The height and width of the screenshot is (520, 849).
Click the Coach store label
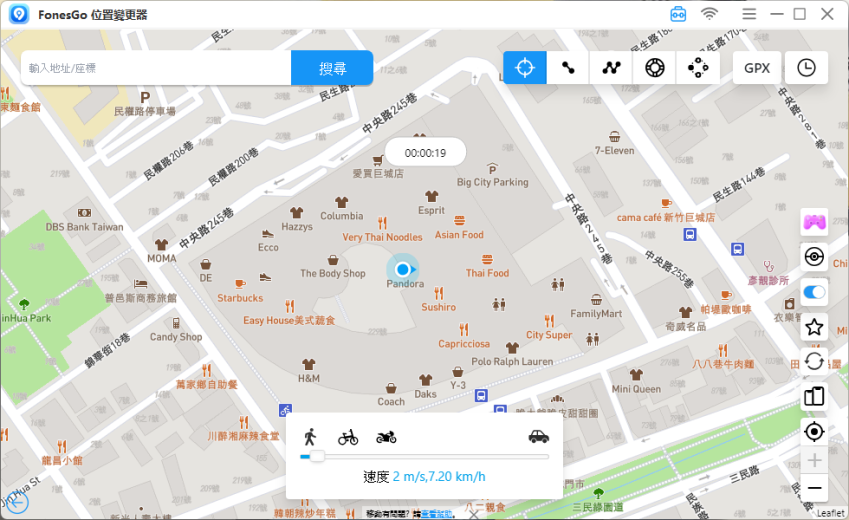(391, 401)
